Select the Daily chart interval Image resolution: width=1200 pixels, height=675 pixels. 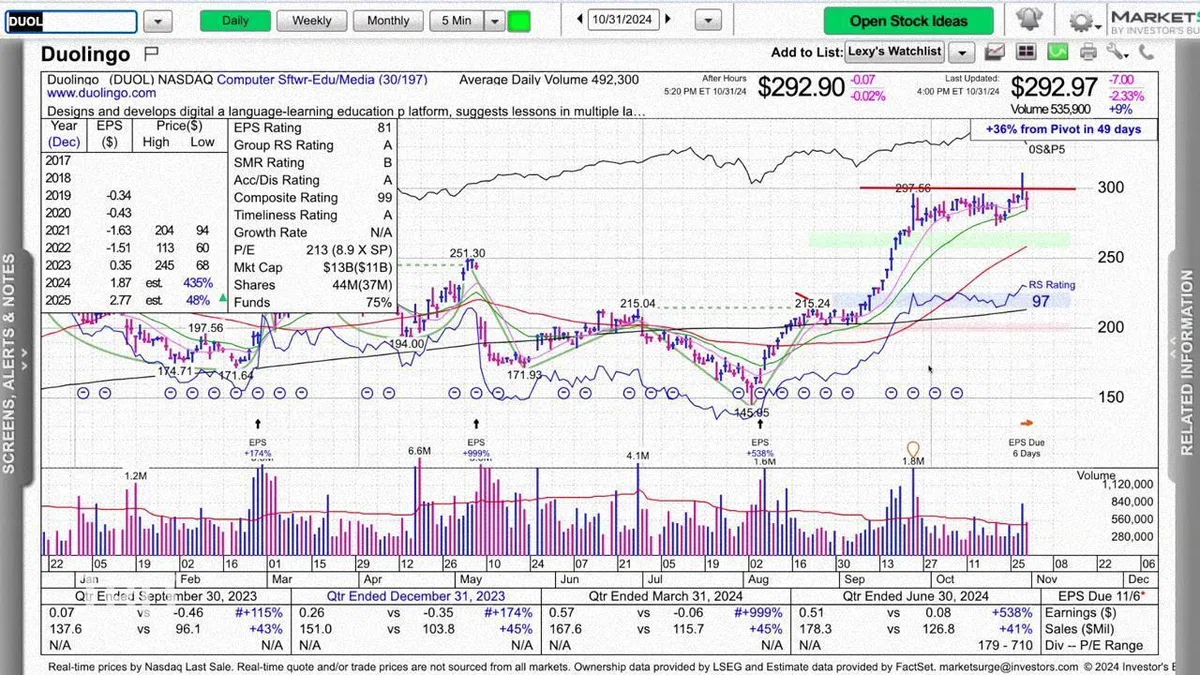tap(235, 20)
